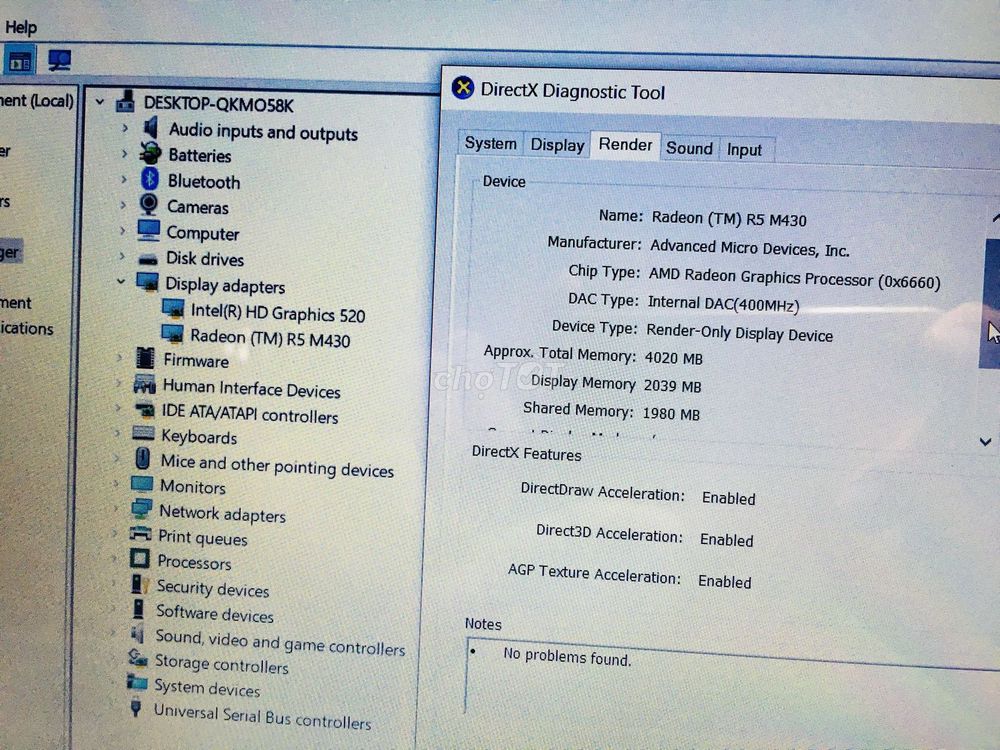This screenshot has height=750, width=1000.
Task: Collapse the DESKTOP-QKMO58K root node
Action: click(x=99, y=101)
